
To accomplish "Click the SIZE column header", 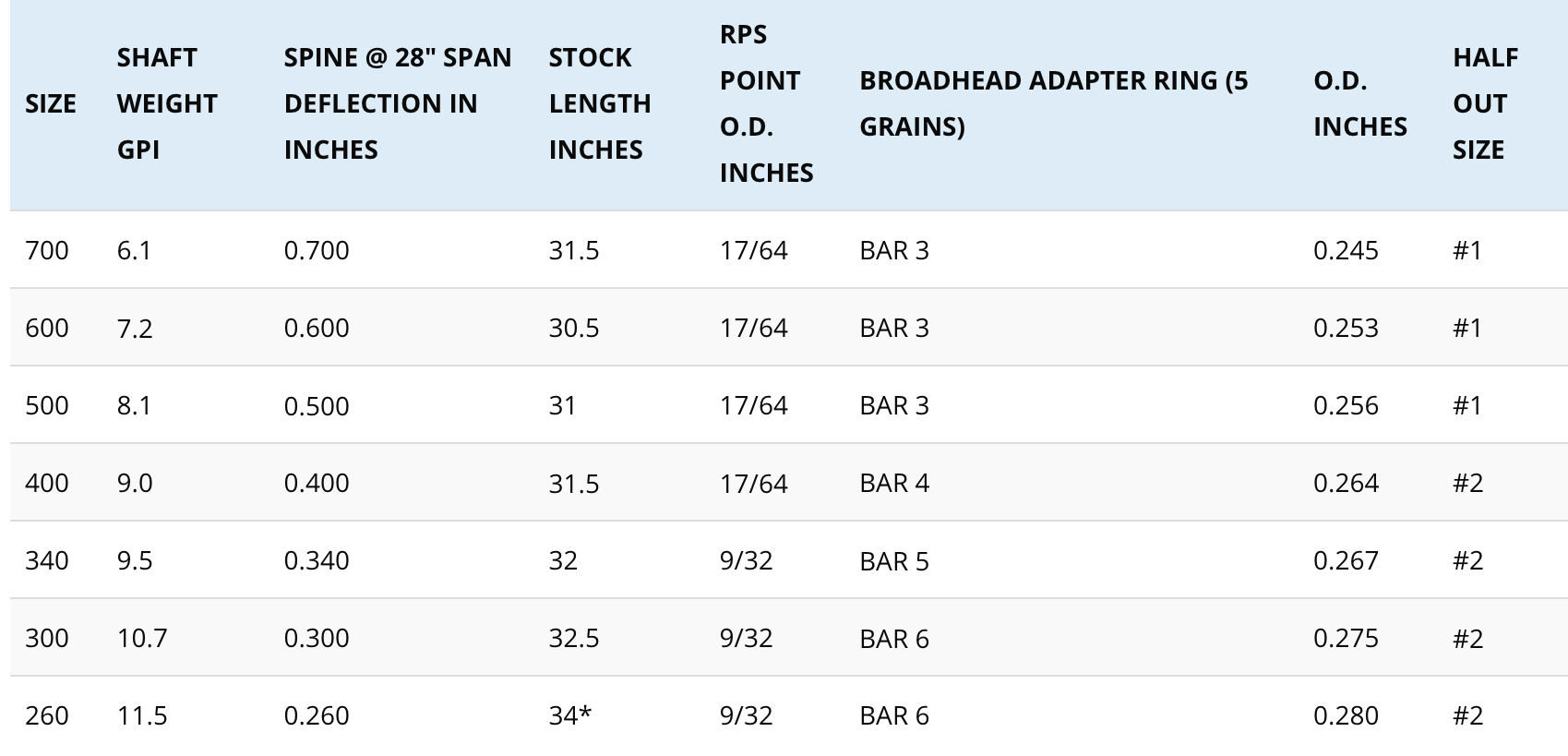I will [x=51, y=103].
